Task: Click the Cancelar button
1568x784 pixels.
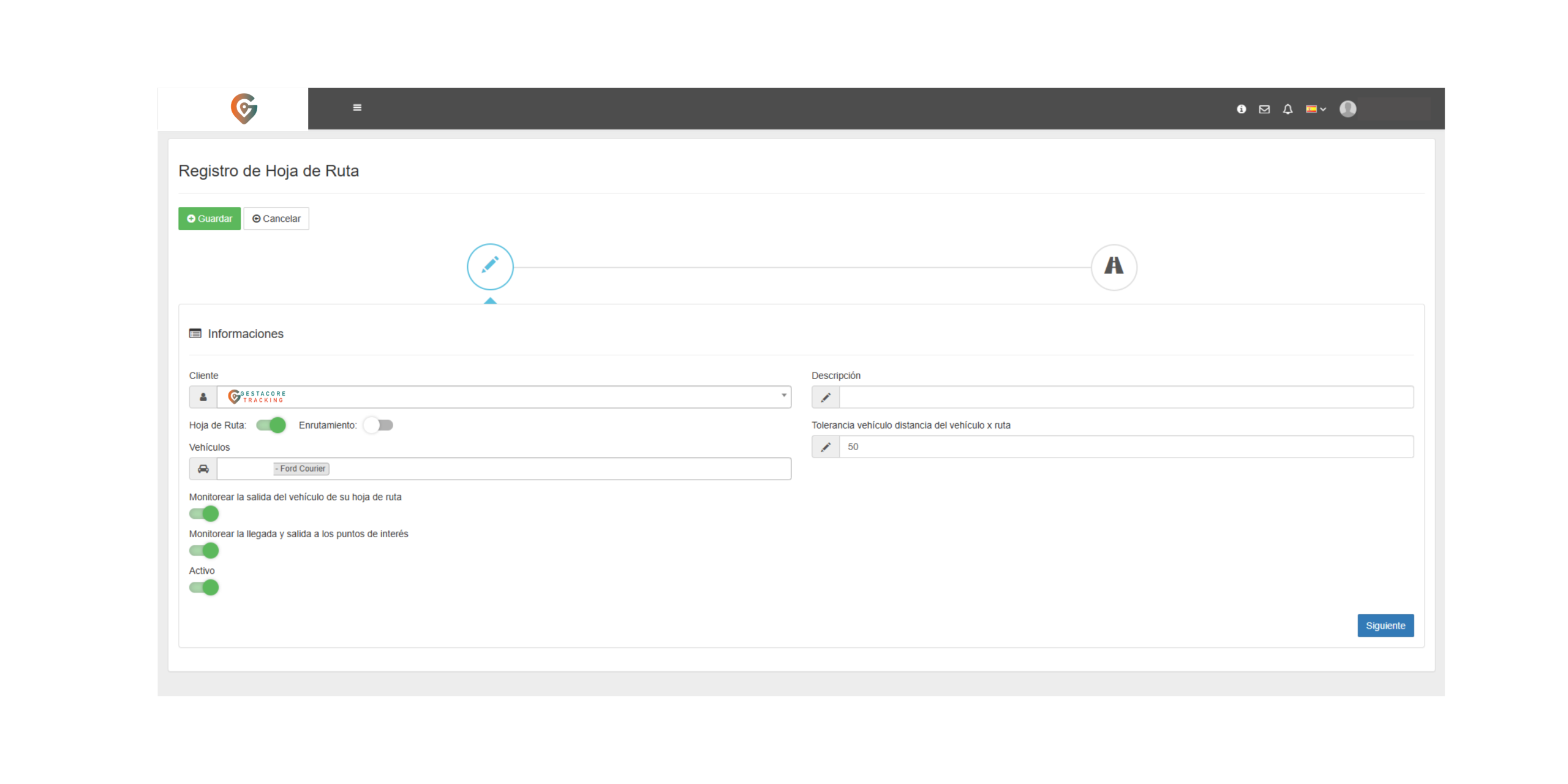Action: tap(276, 219)
